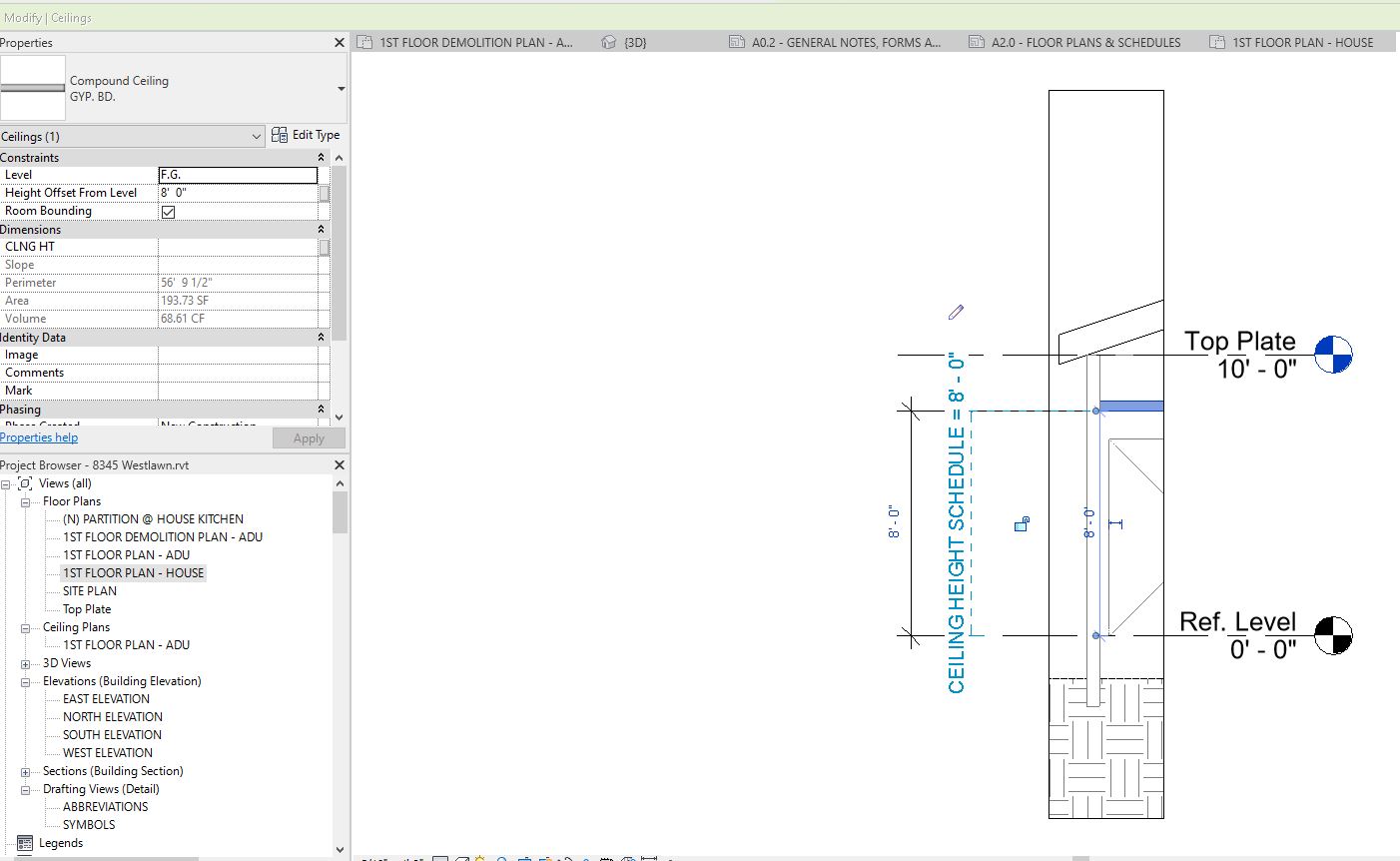Select the Ref. Level head symbol

(x=1333, y=635)
